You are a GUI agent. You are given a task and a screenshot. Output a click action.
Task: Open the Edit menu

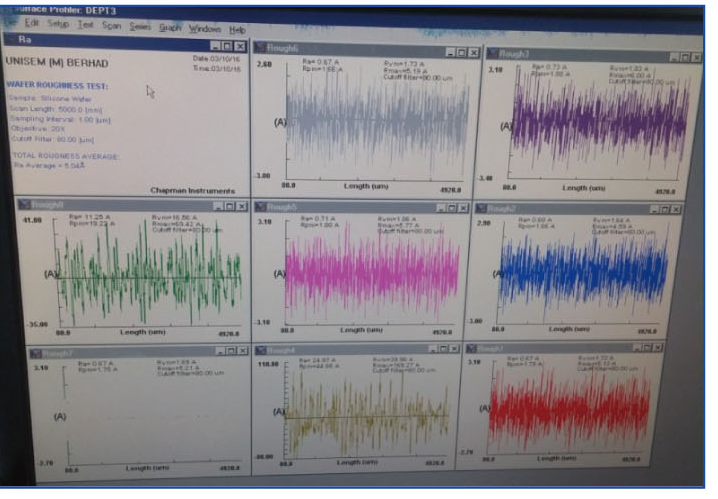[x=32, y=22]
